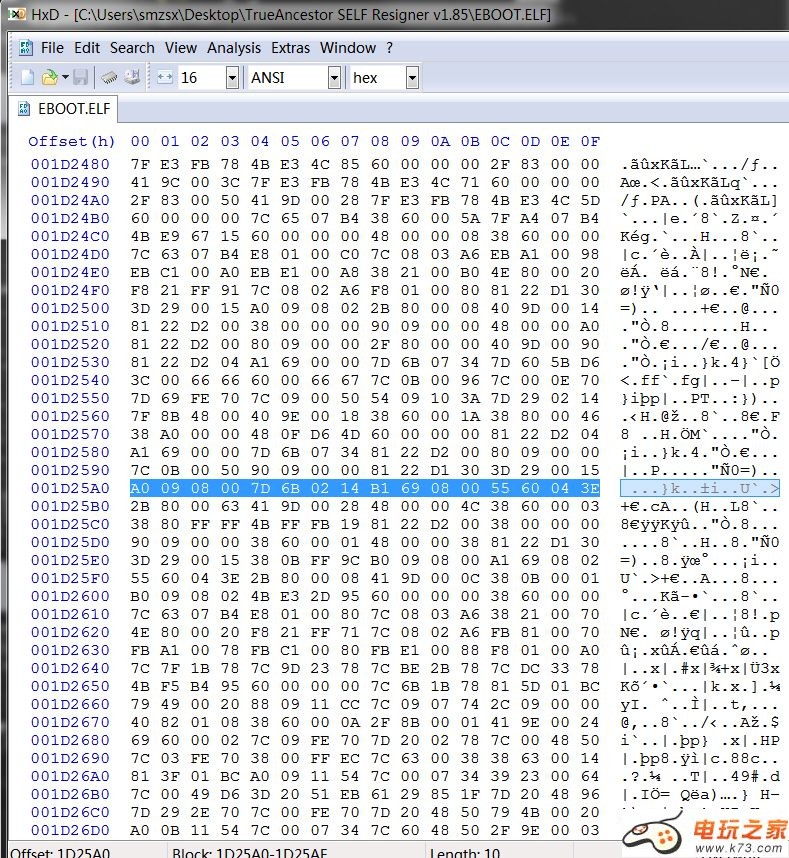Click the Open disk drive icon
This screenshot has height=858, width=789.
point(131,77)
